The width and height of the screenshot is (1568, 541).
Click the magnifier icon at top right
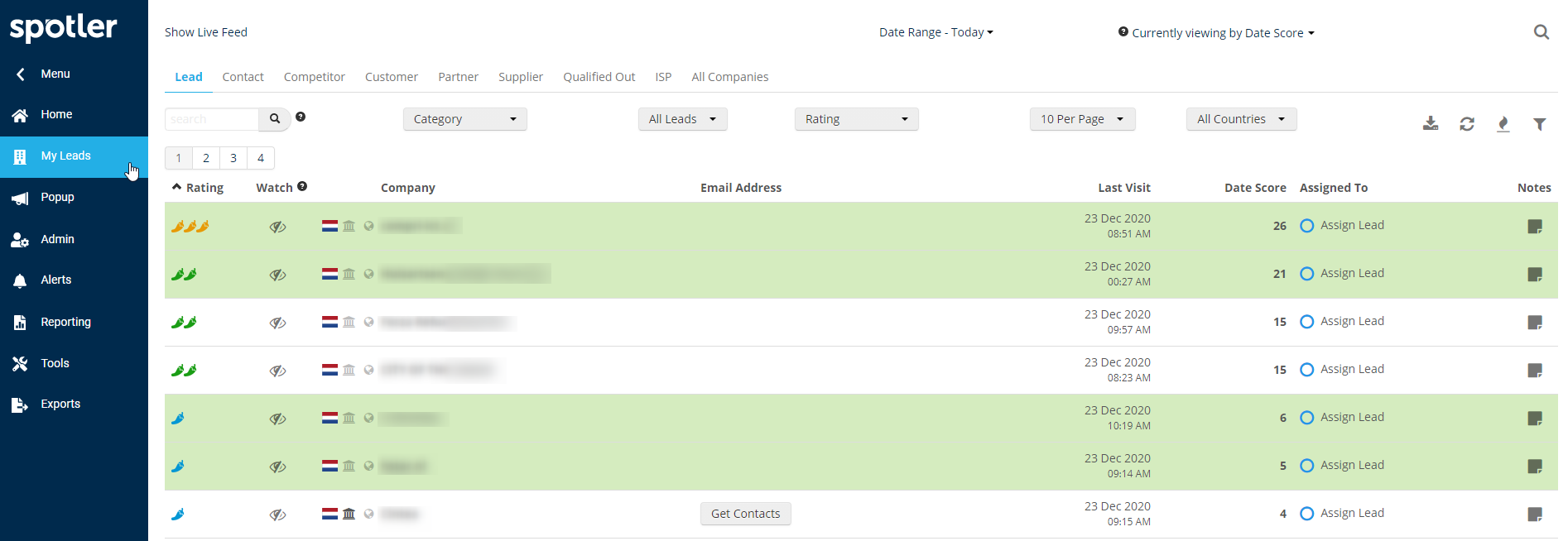(1541, 32)
